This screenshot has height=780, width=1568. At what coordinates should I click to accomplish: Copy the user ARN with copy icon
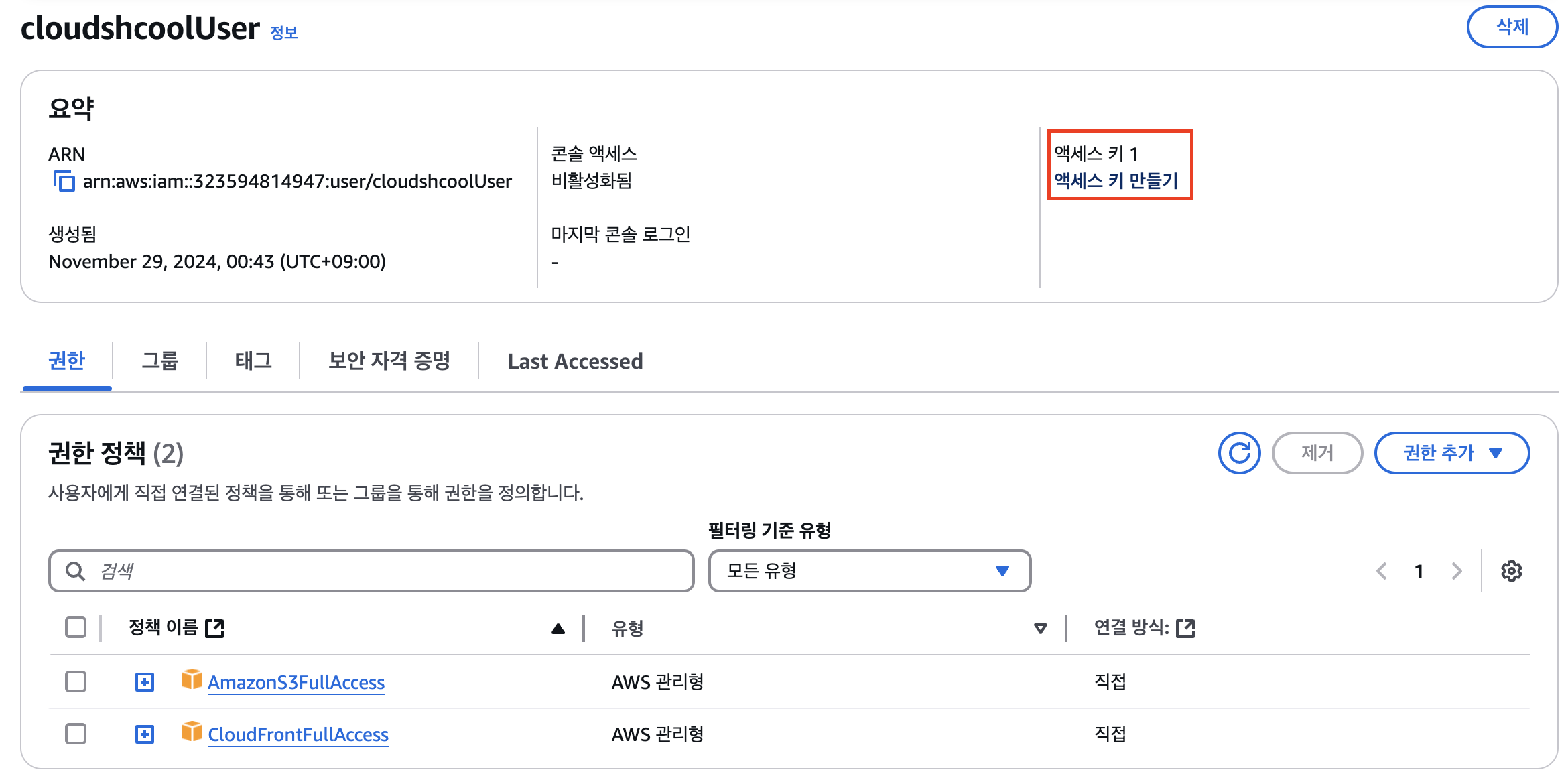point(64,181)
